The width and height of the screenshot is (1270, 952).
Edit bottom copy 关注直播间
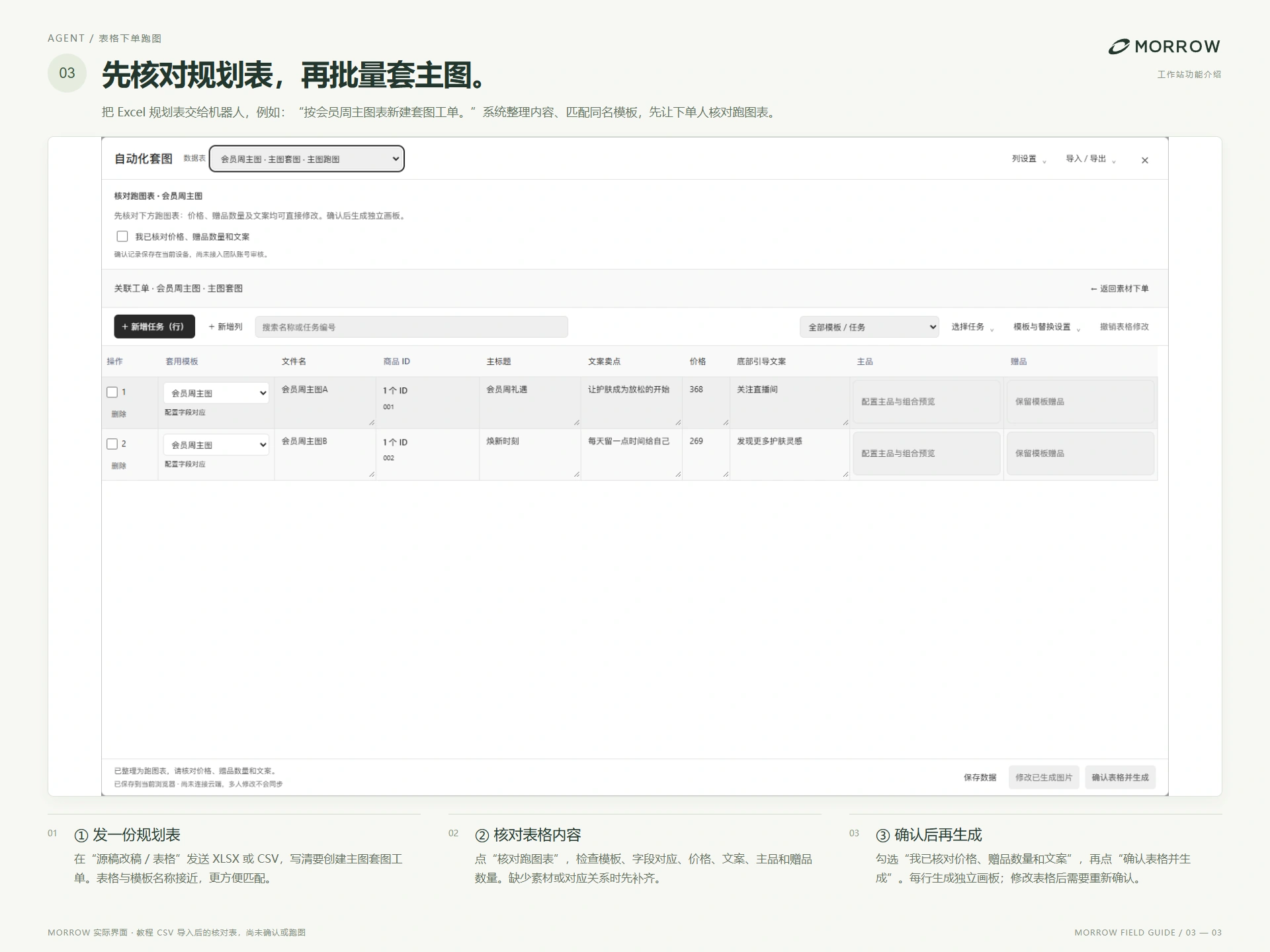click(x=790, y=403)
